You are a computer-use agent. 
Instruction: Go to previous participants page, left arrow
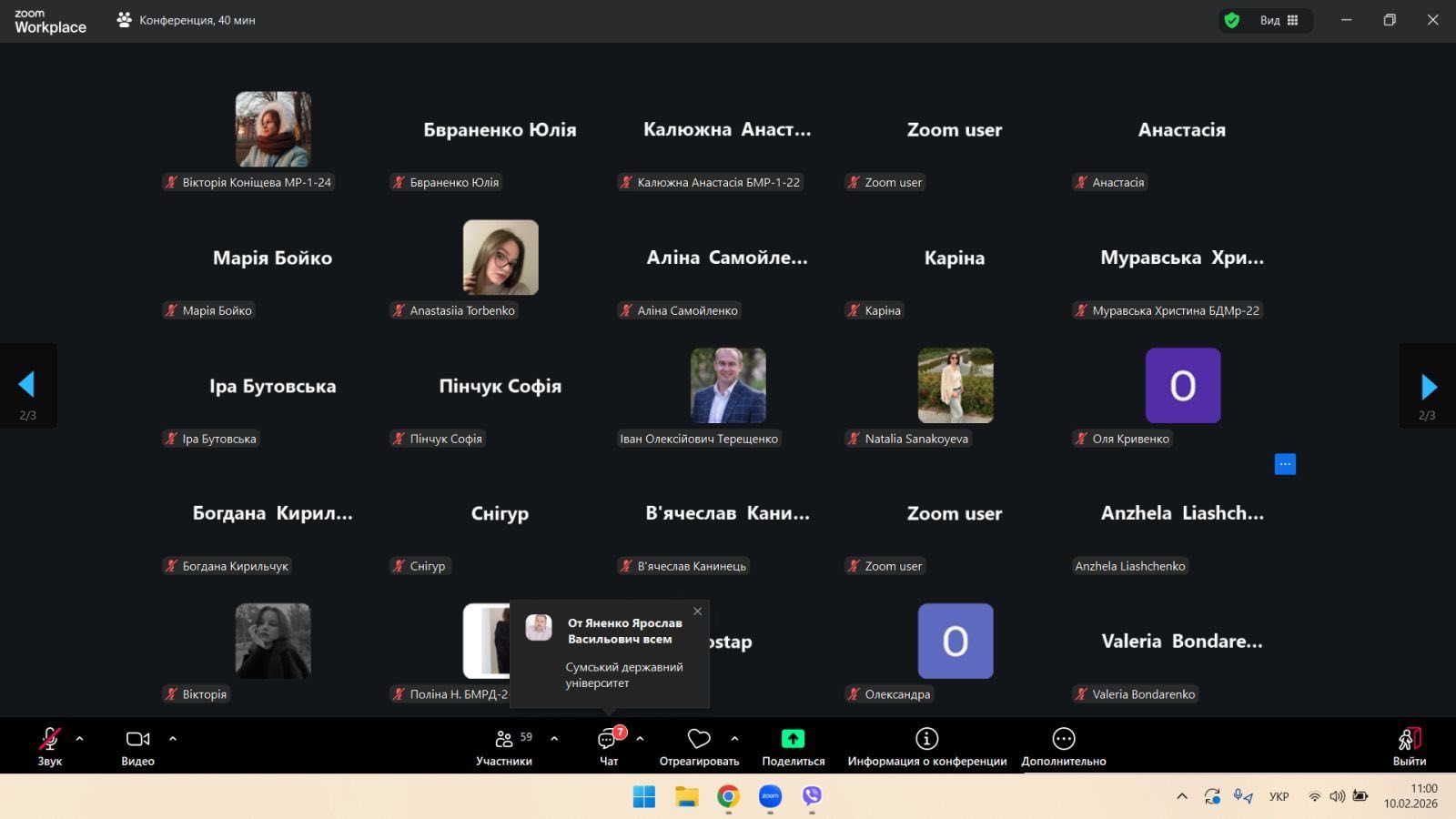(x=27, y=385)
